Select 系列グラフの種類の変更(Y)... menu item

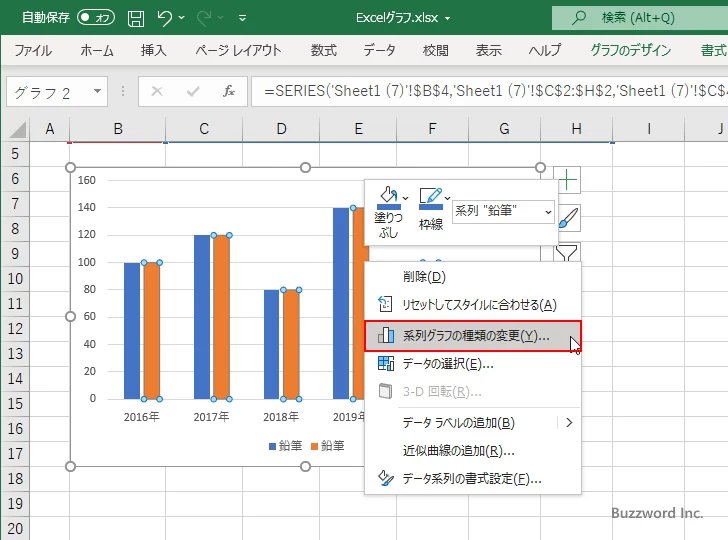[x=473, y=336]
